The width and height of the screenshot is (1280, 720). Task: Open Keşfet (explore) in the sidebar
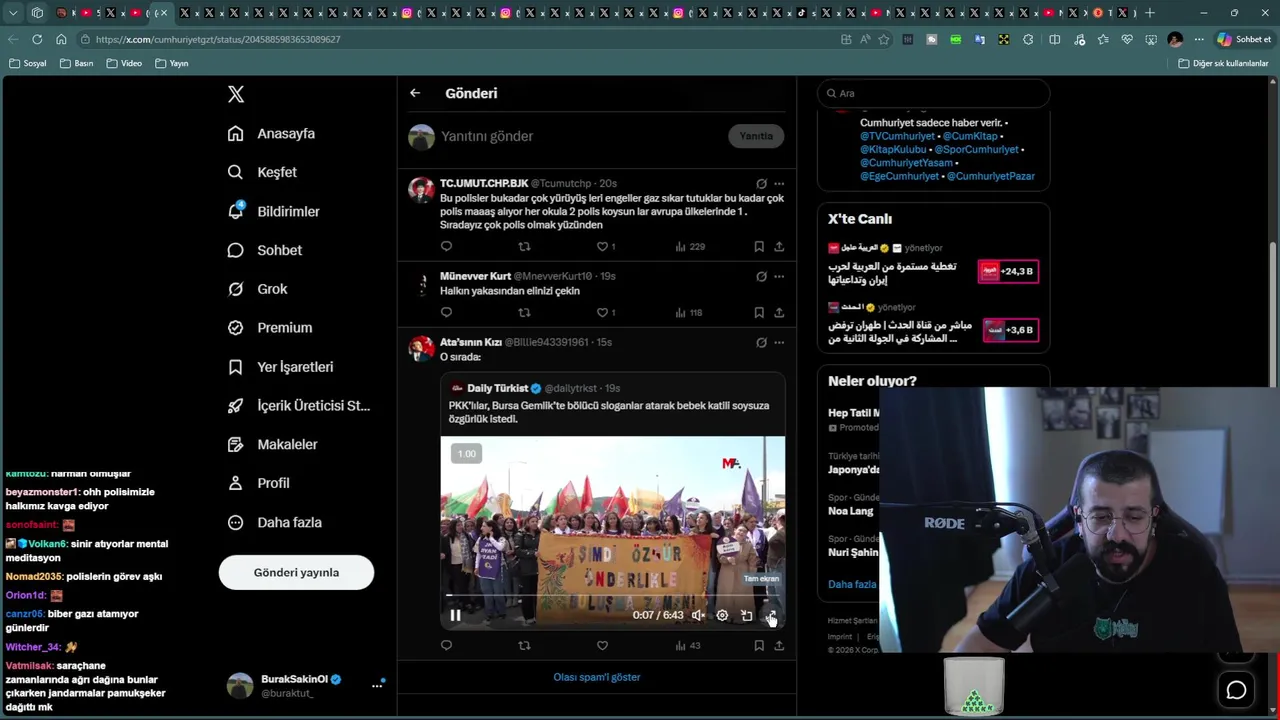click(x=262, y=172)
